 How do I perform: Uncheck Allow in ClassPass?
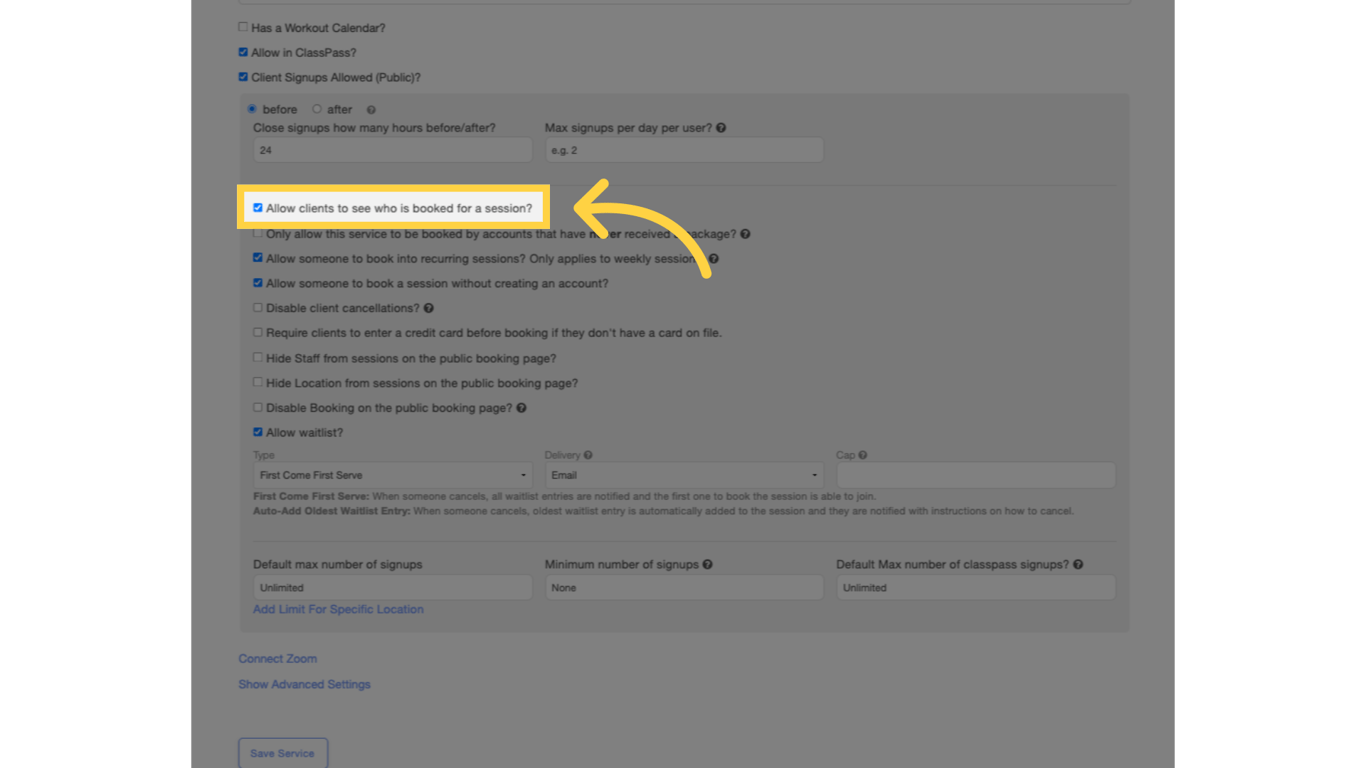(242, 52)
